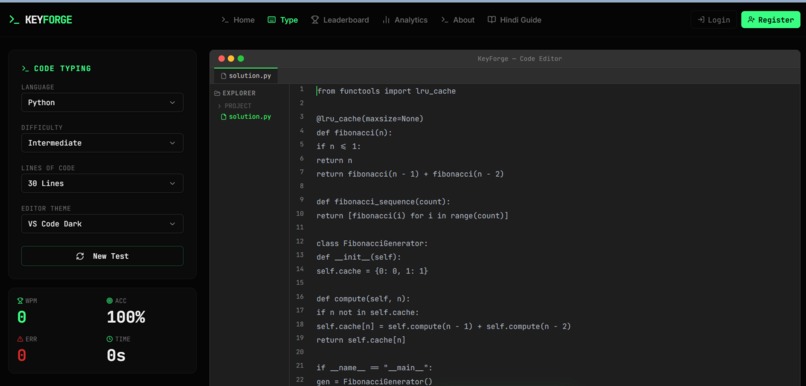Click the green Register button
This screenshot has width=806, height=386.
coord(770,20)
